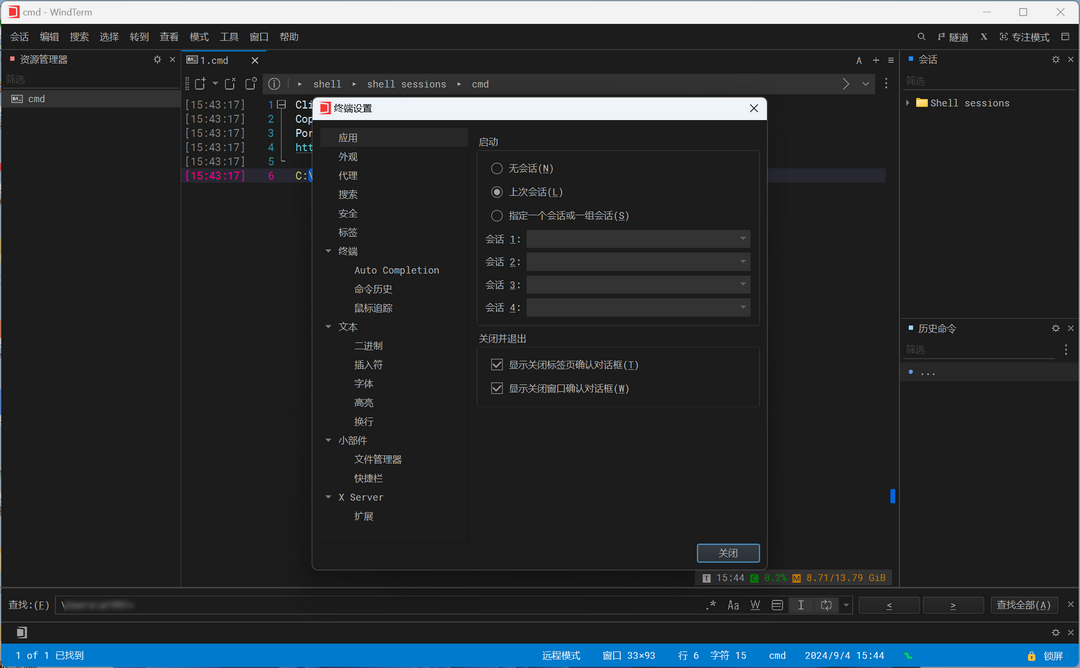Screen dimensions: 1080x668
Task: Click the 隧道 (tunnel) icon
Action: coord(950,36)
